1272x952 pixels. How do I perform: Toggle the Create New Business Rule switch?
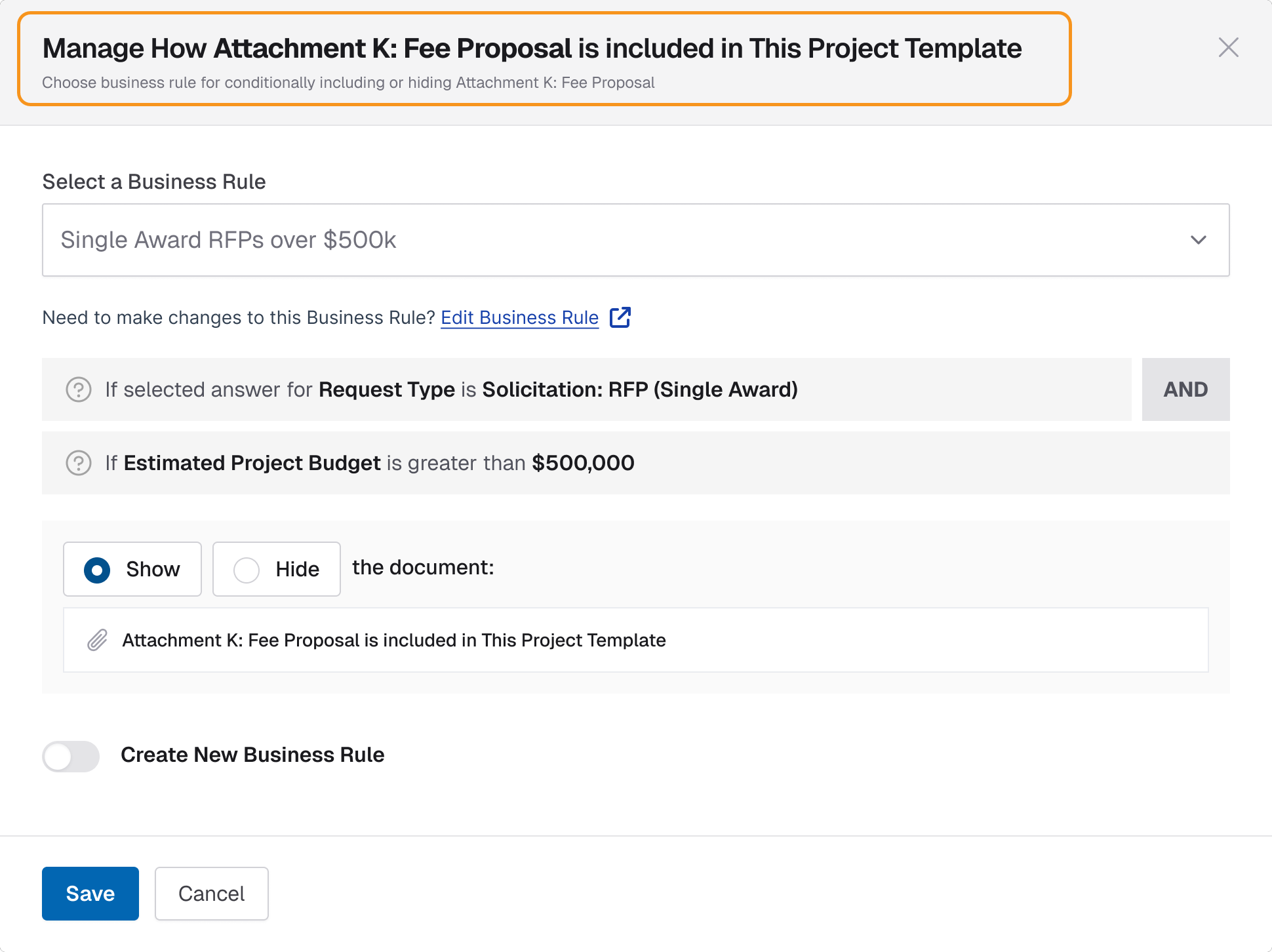tap(71, 756)
